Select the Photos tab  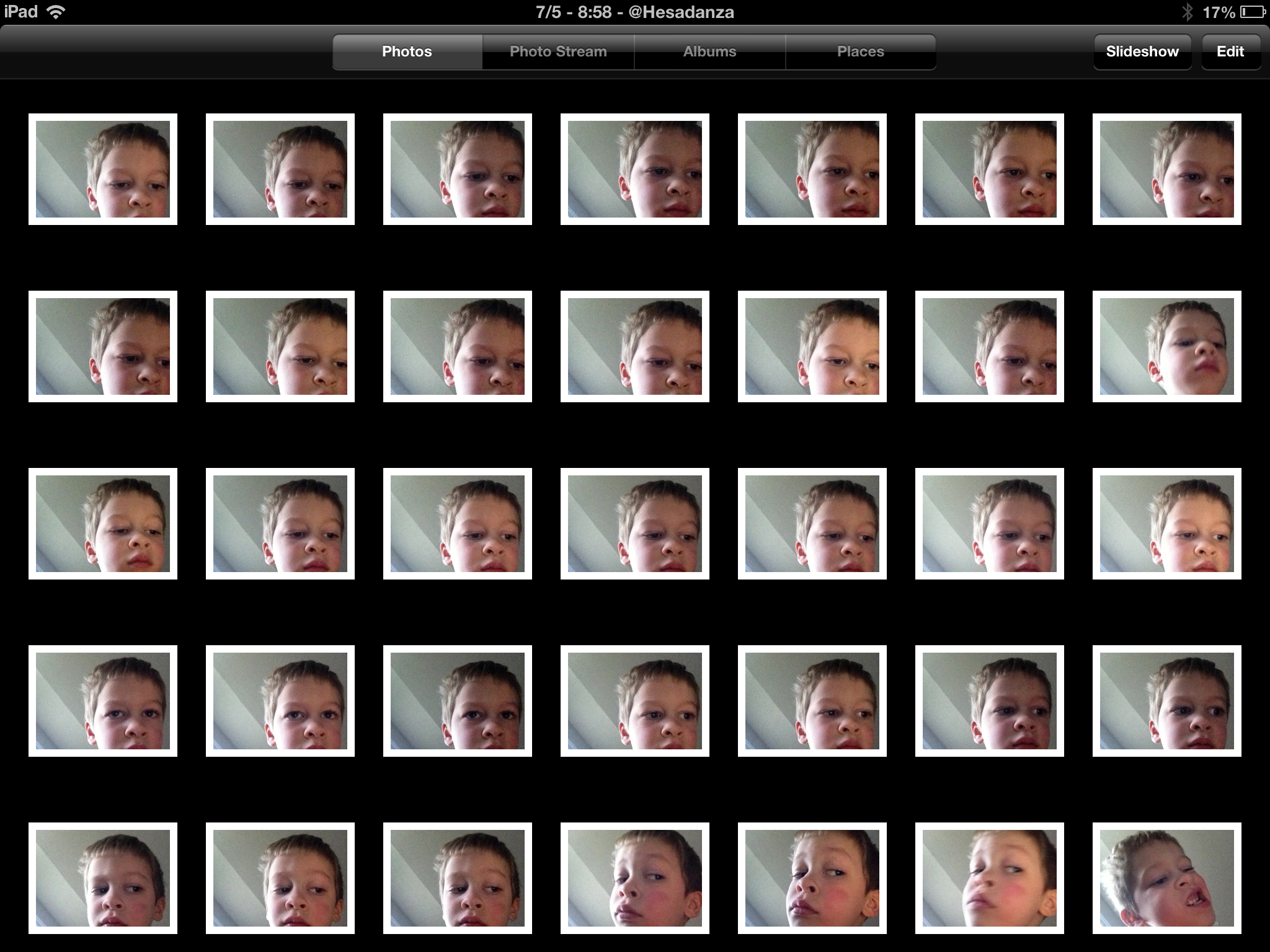407,51
